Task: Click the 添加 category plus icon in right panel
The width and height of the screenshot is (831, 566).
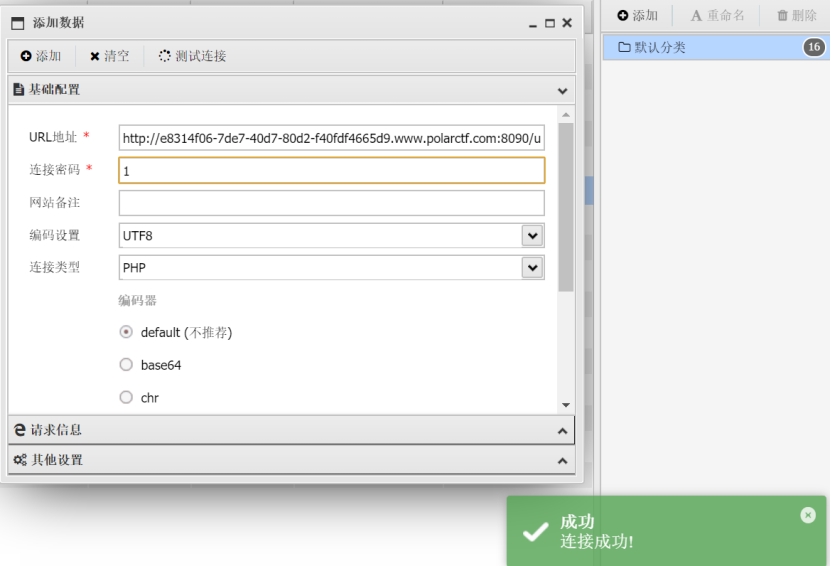Action: coord(623,15)
